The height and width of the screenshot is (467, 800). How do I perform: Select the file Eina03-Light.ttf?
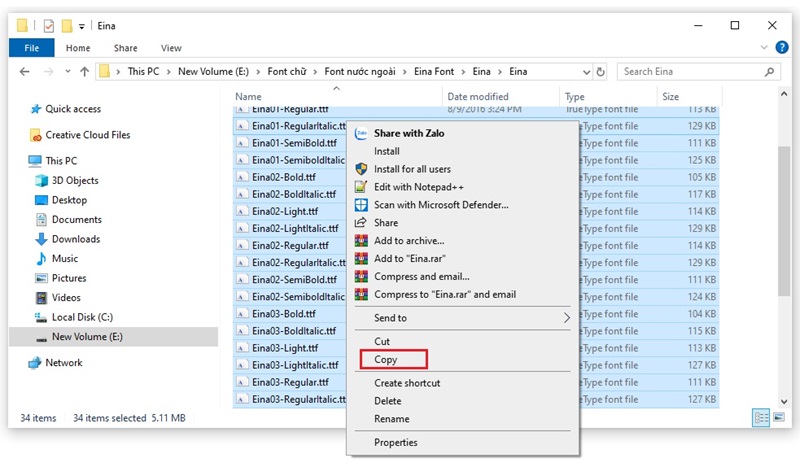click(285, 348)
